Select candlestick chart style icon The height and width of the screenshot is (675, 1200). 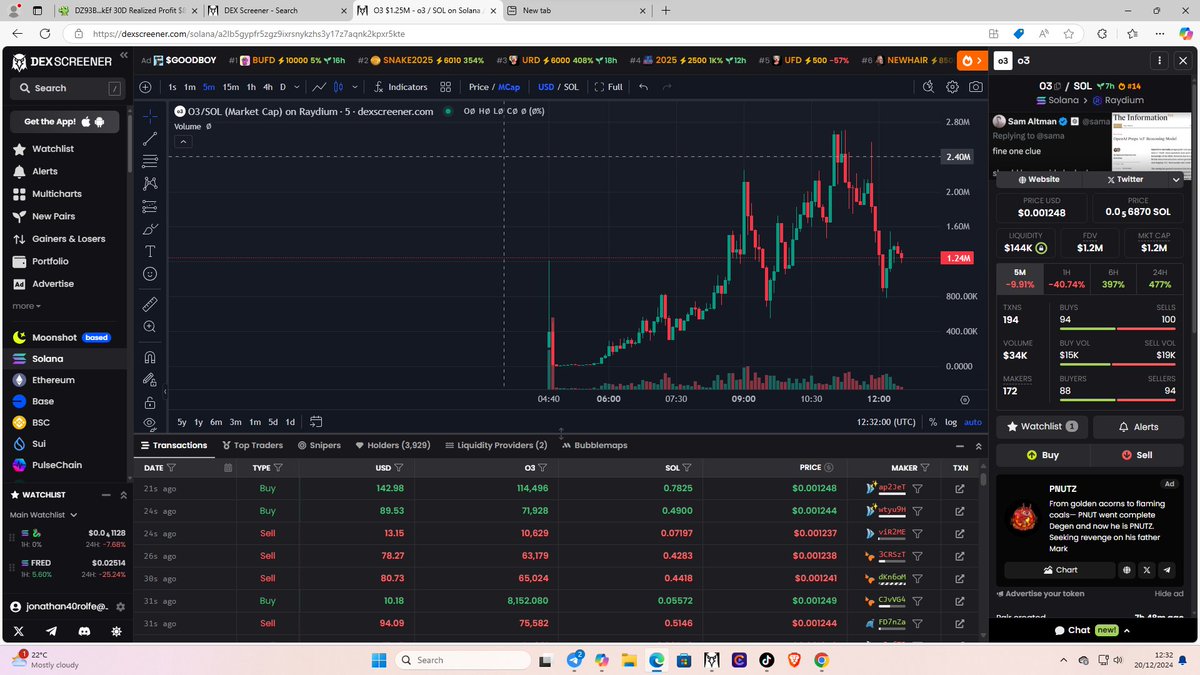[338, 87]
